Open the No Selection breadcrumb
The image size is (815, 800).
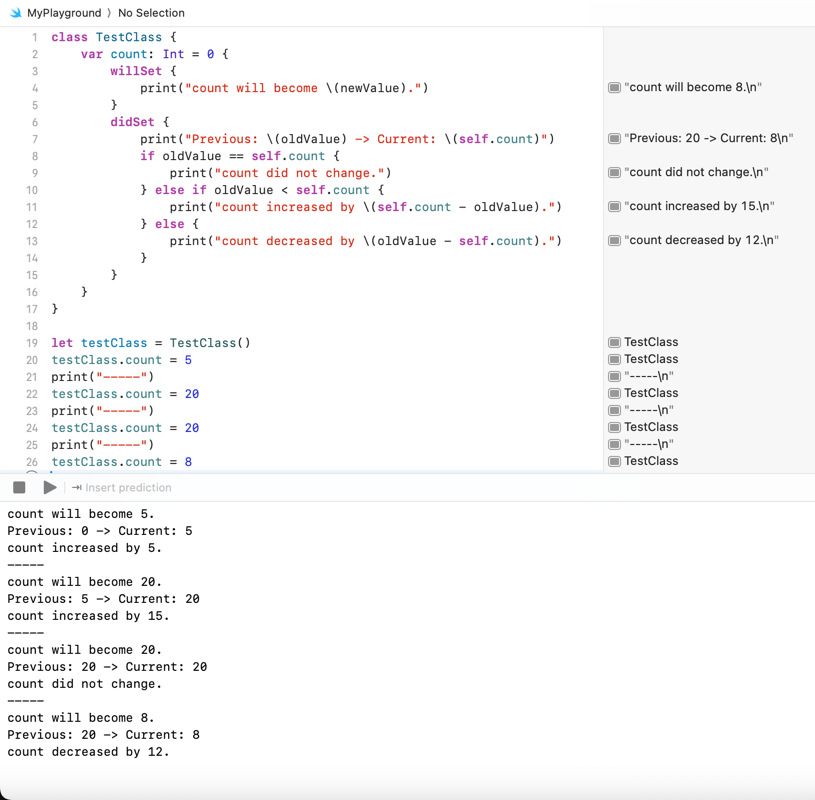click(x=151, y=13)
